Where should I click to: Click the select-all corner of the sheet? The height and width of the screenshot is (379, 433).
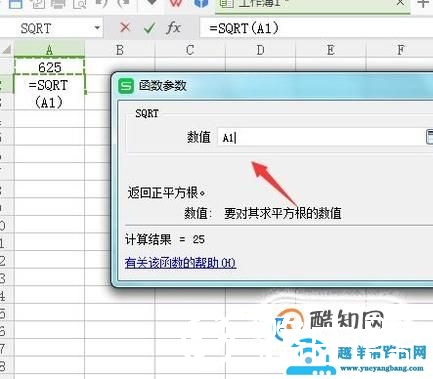pyautogui.click(x=7, y=50)
